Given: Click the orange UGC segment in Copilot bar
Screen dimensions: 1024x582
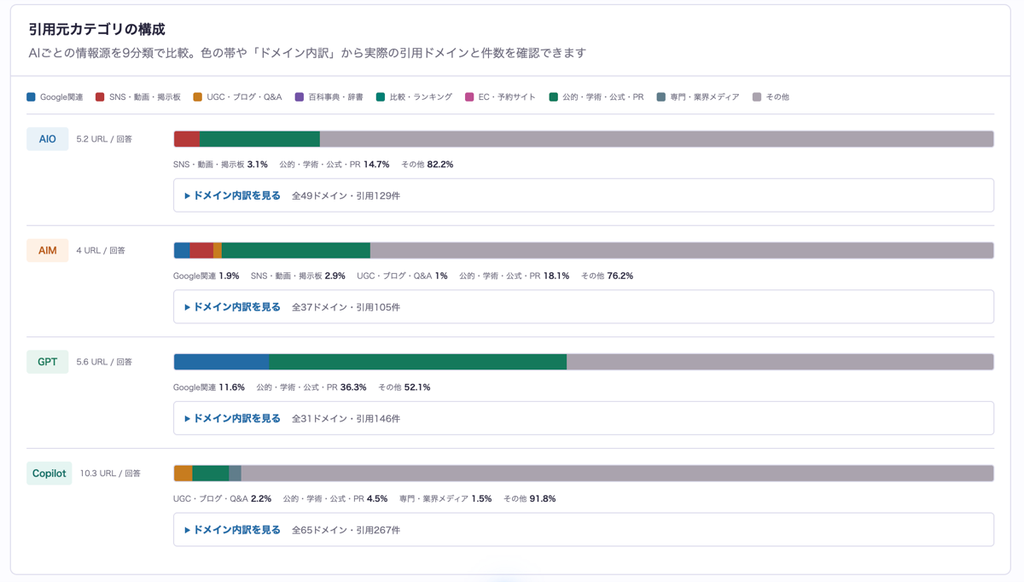Looking at the screenshot, I should pos(183,473).
